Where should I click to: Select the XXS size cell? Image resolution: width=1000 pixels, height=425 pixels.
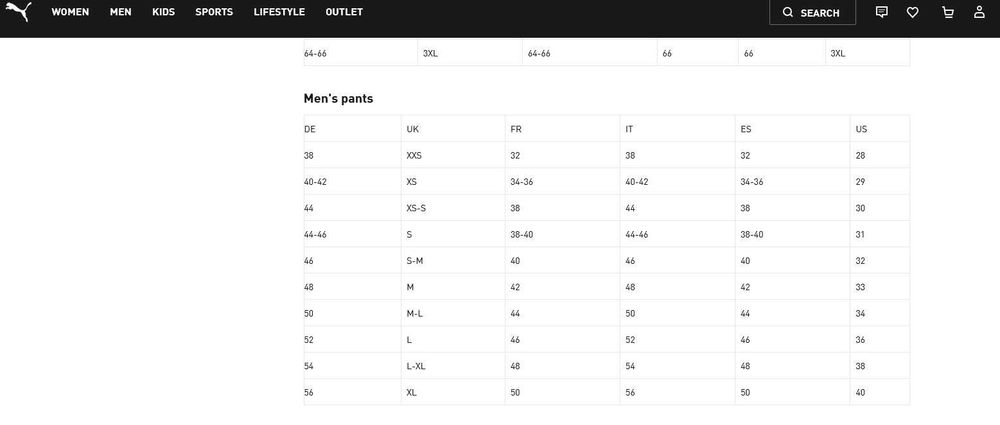point(453,155)
